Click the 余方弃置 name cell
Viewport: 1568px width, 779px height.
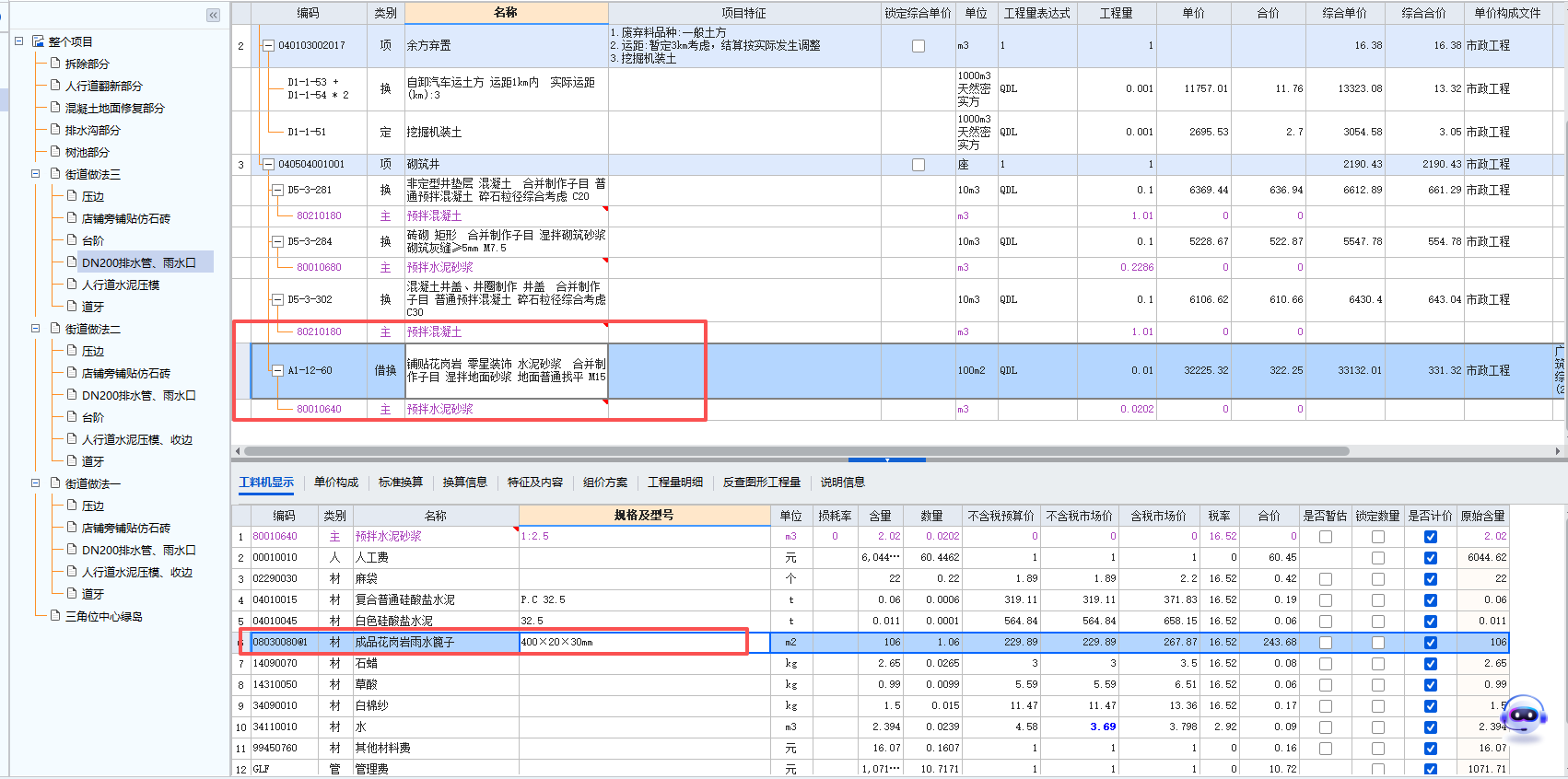tap(506, 45)
